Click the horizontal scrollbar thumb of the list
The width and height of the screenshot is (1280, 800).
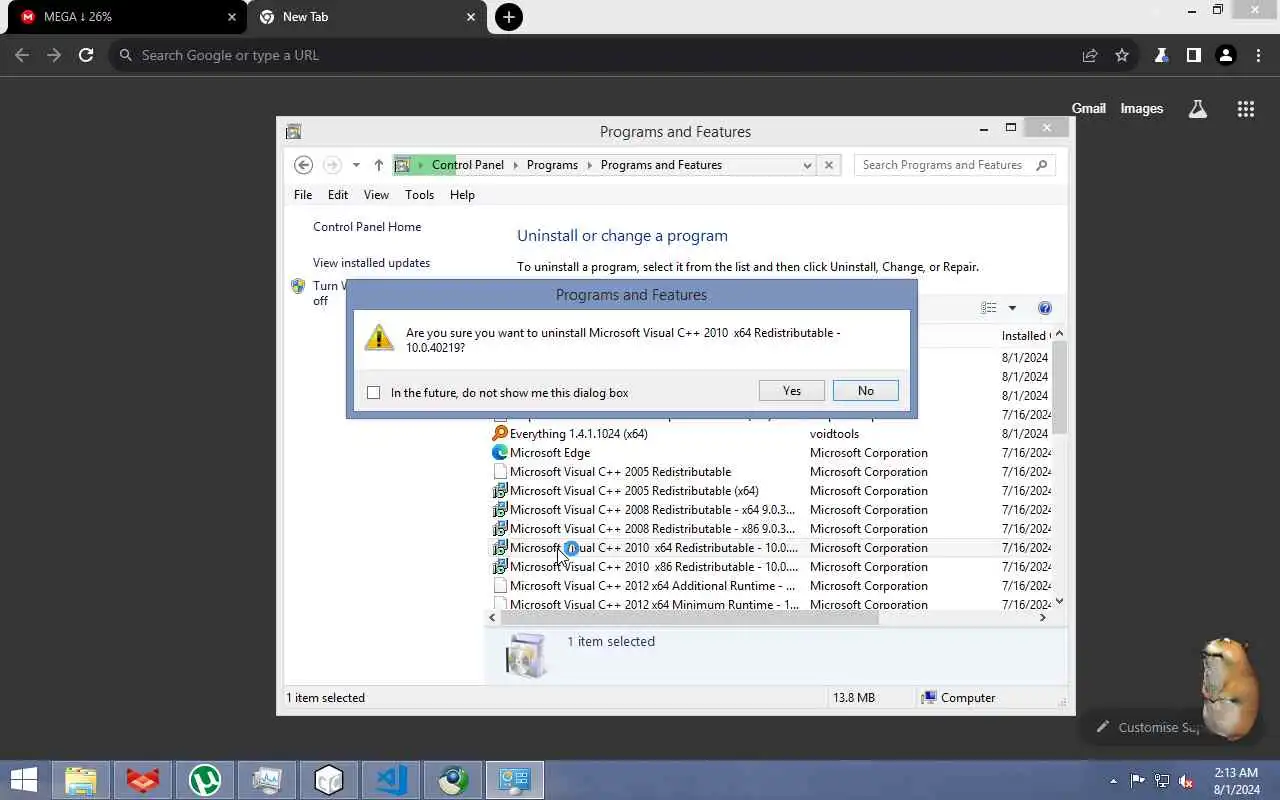pyautogui.click(x=689, y=618)
